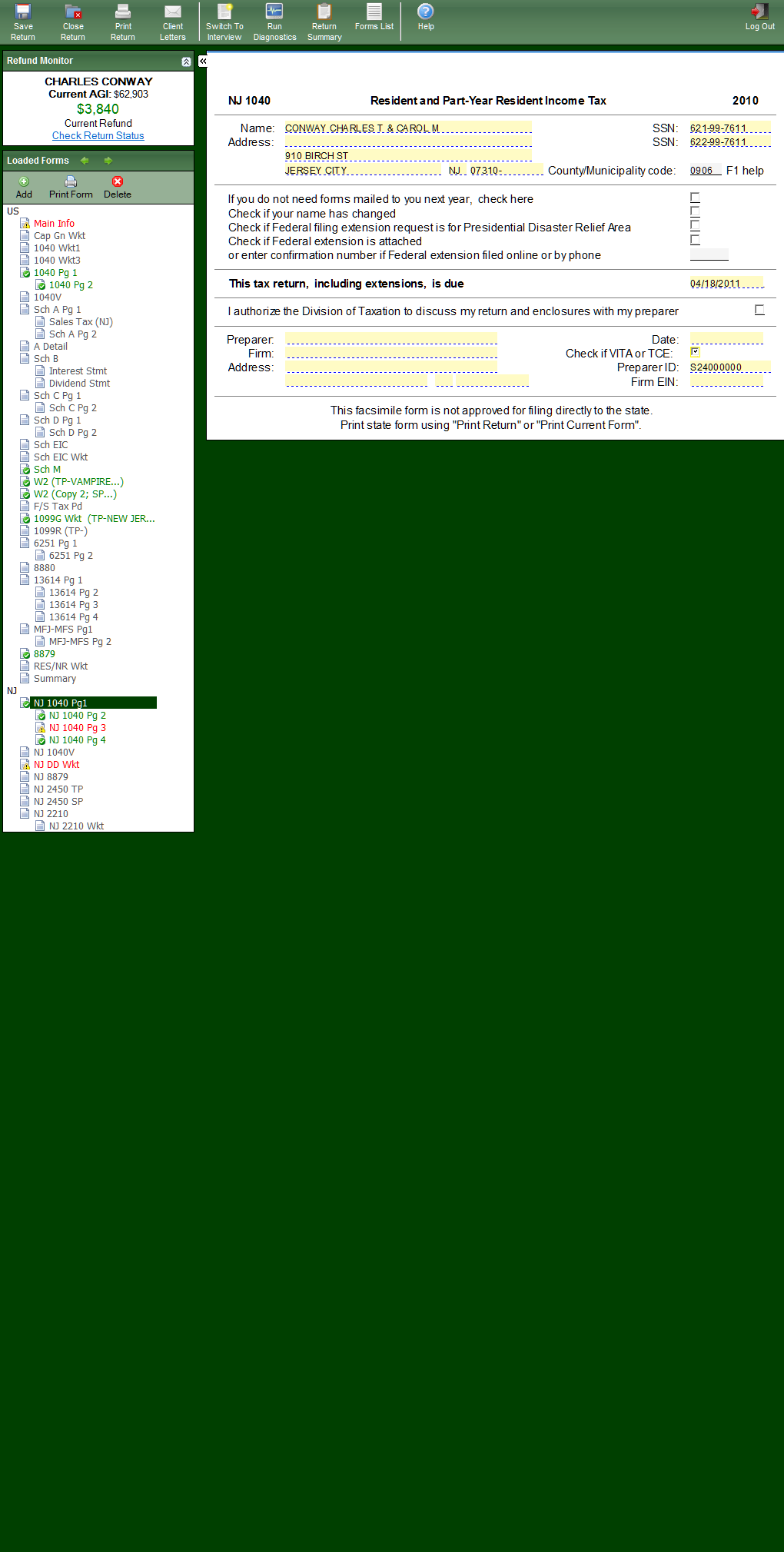The image size is (784, 1552).
Task: Open the Return Summary icon
Action: pyautogui.click(x=324, y=13)
